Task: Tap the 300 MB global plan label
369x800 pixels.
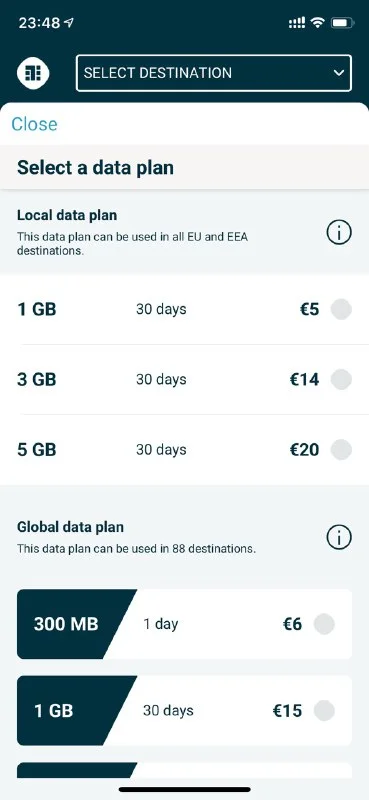Action: (x=66, y=624)
